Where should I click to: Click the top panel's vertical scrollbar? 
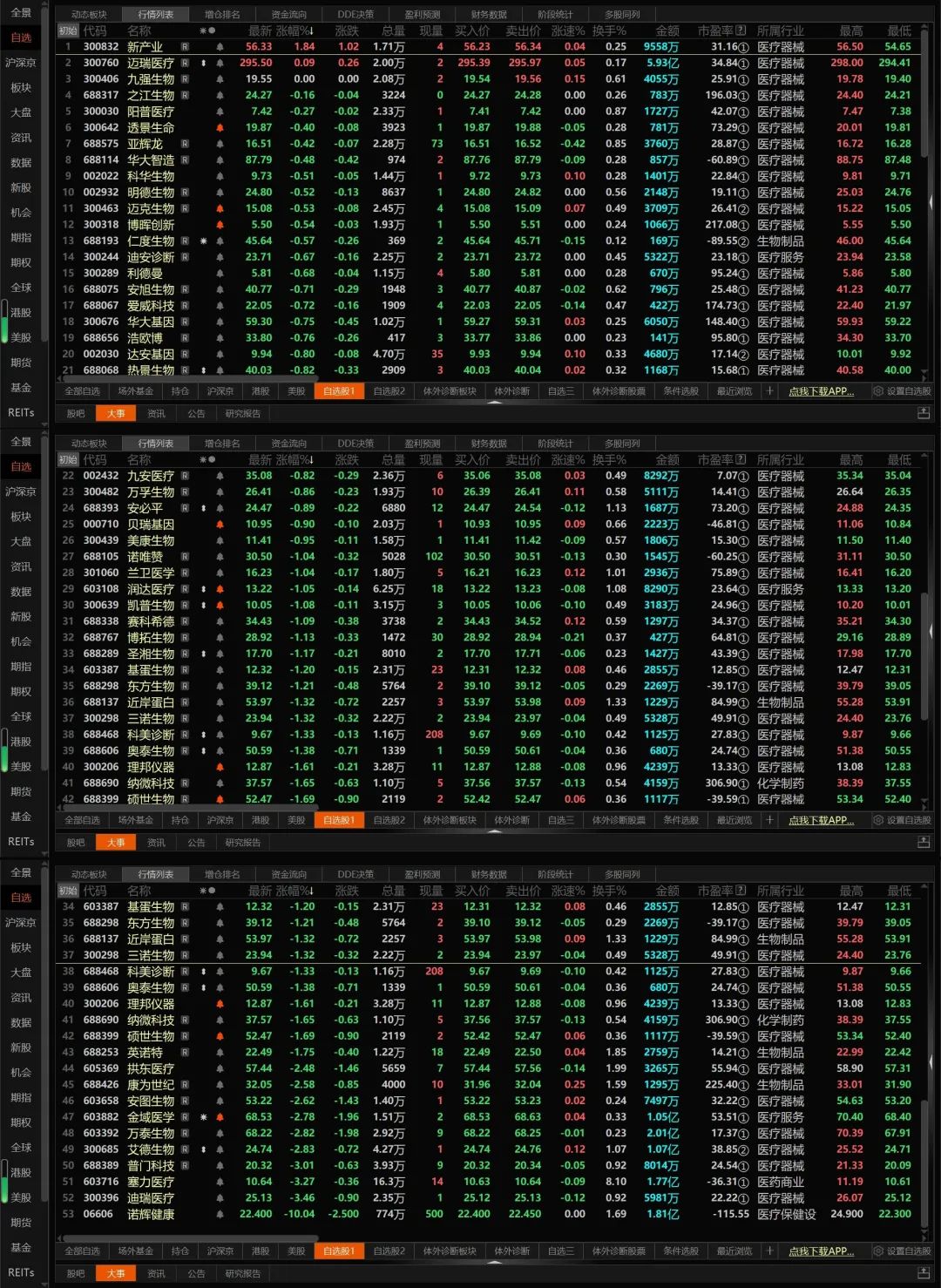pyautogui.click(x=931, y=200)
